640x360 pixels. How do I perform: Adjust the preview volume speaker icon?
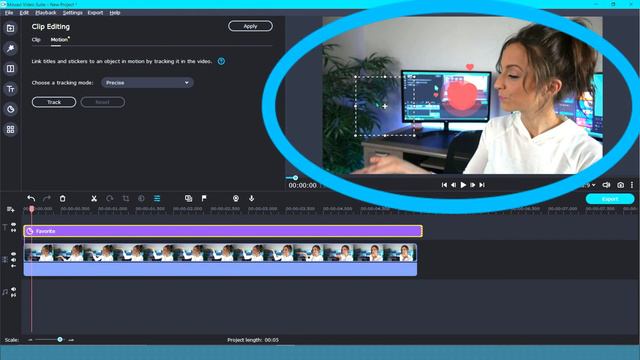[607, 185]
